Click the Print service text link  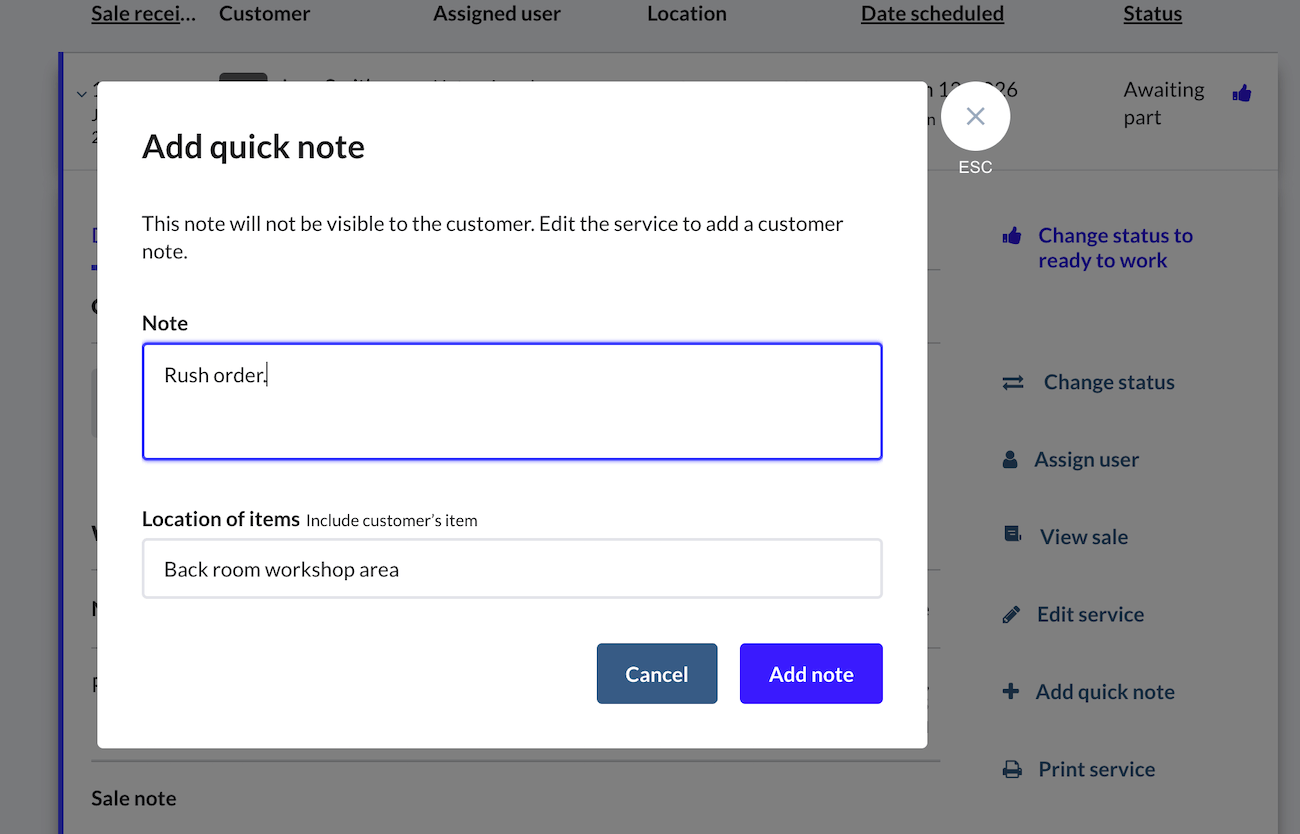tap(1096, 769)
